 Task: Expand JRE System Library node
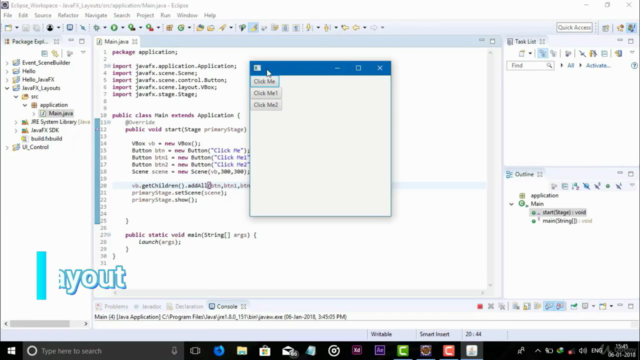16,122
